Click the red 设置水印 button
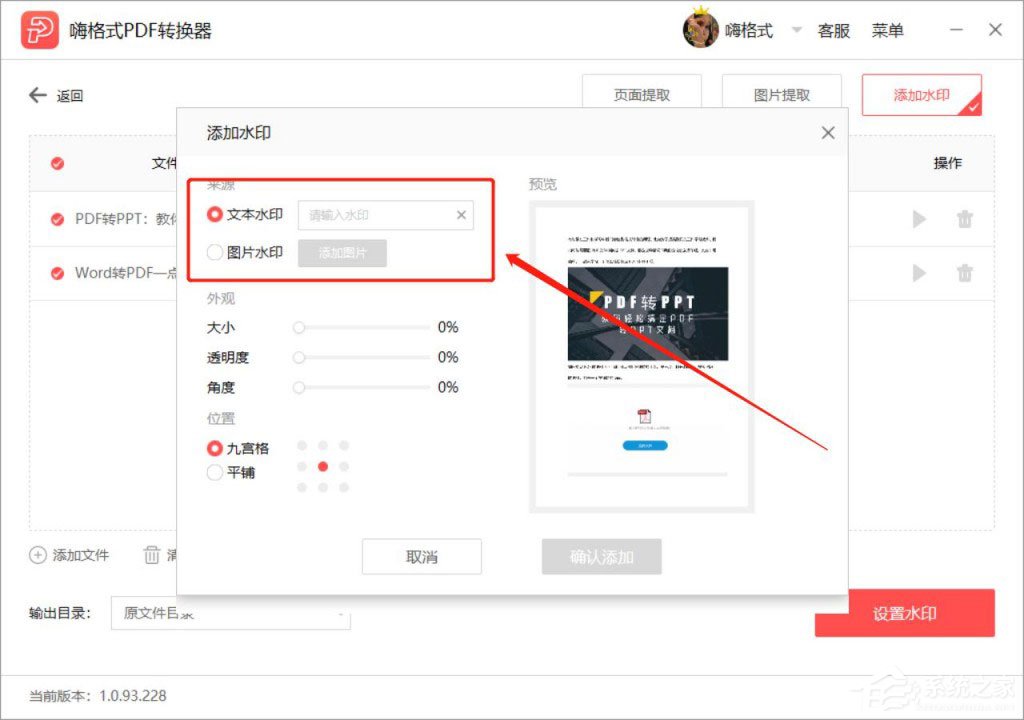 904,613
